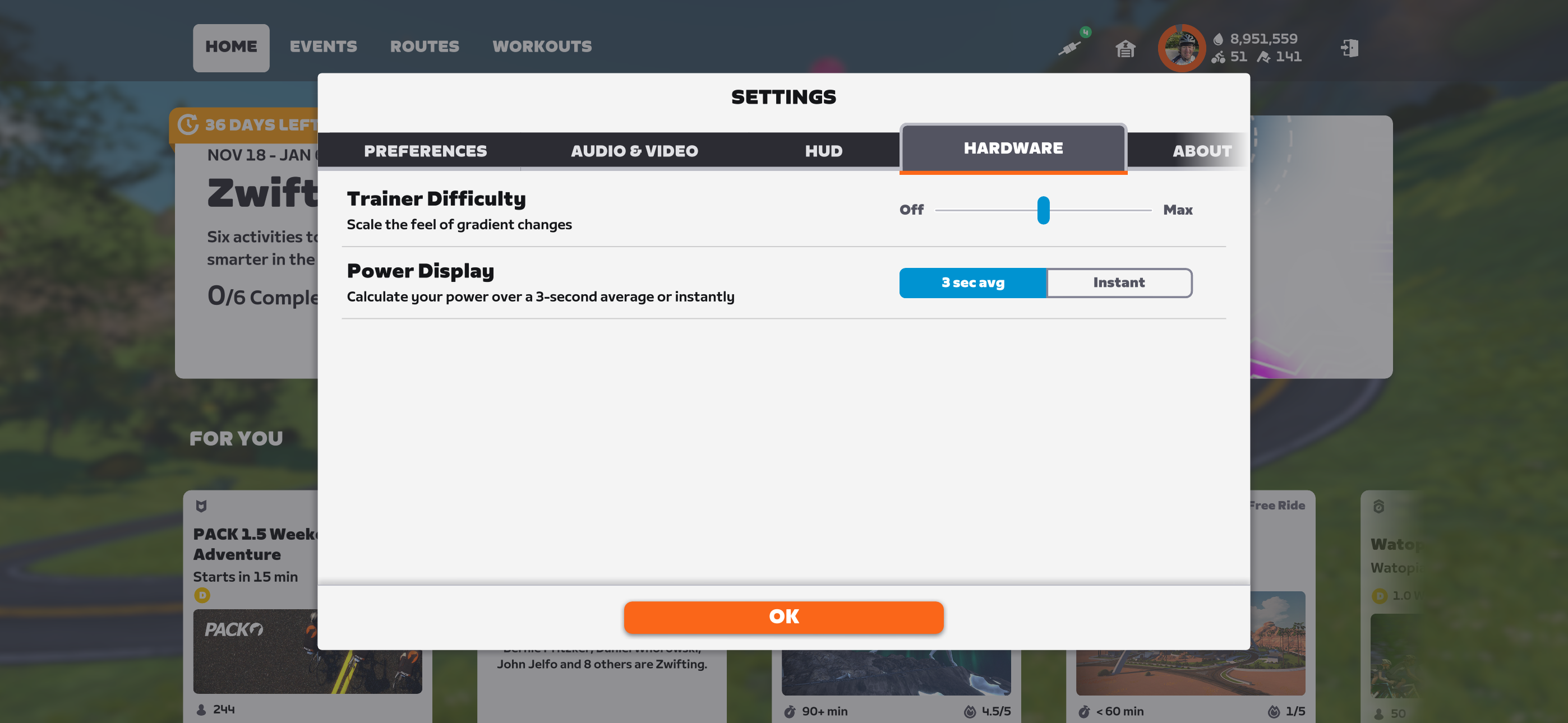This screenshot has width=1568, height=723.
Task: Click the shield icon on PACK event card
Action: pyautogui.click(x=201, y=506)
